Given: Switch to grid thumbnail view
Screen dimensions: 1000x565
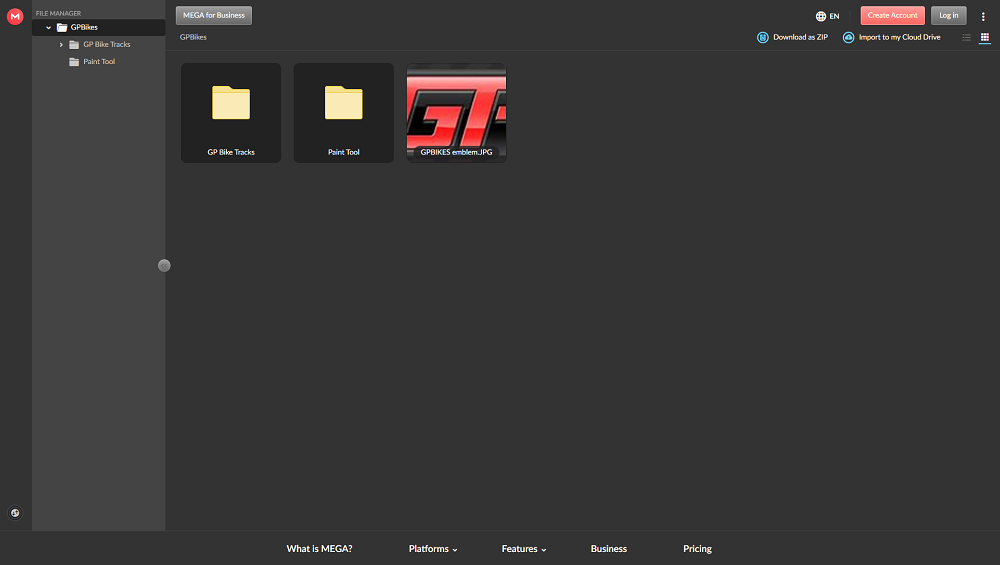Looking at the screenshot, I should click(x=985, y=38).
